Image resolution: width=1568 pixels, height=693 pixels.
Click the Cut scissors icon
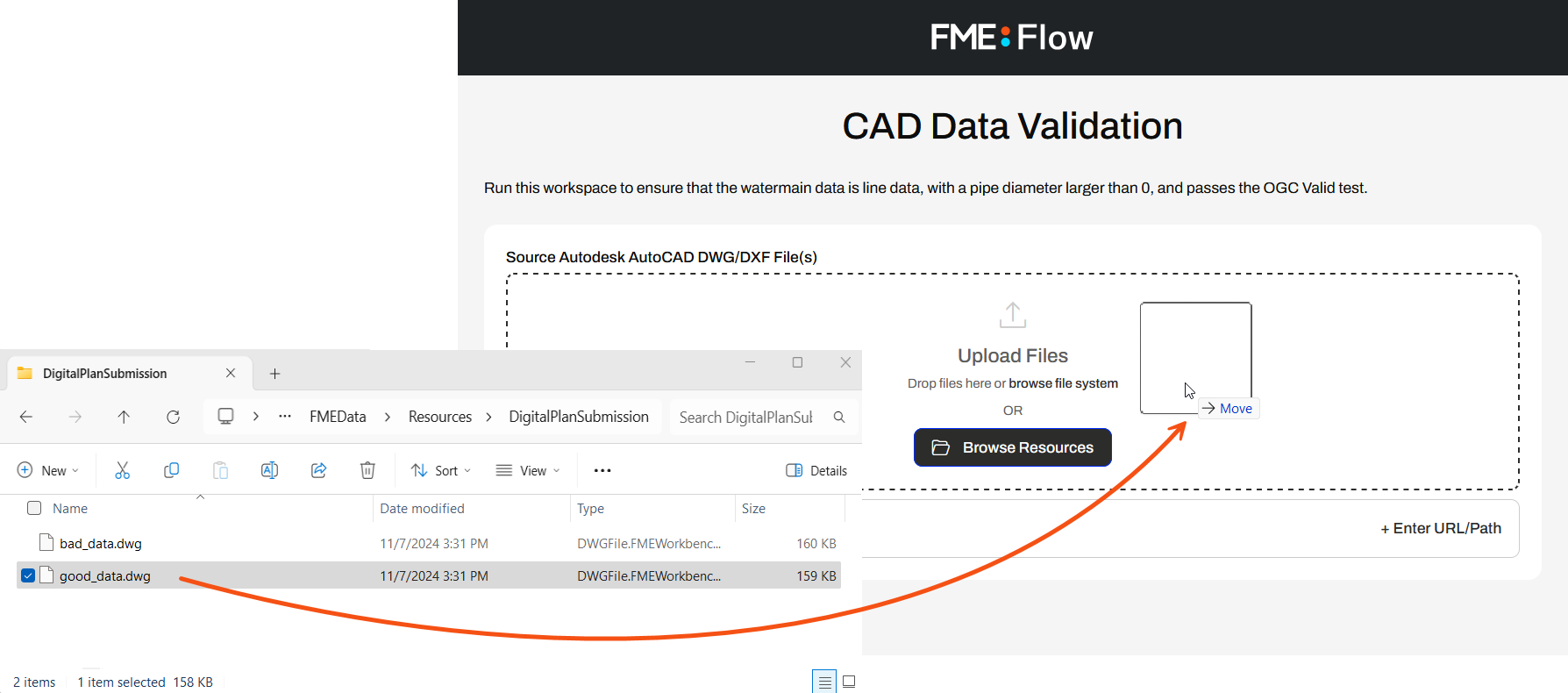(x=122, y=470)
